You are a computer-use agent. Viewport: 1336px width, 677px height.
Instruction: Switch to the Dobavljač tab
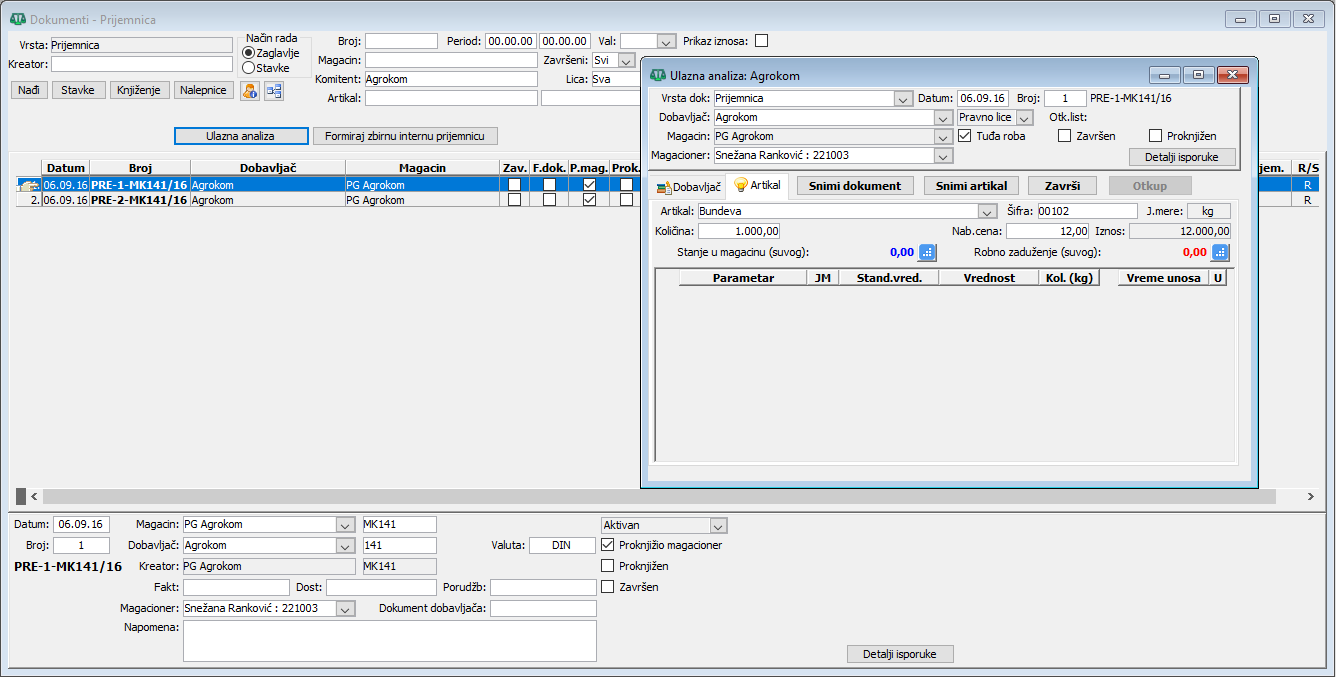click(688, 187)
